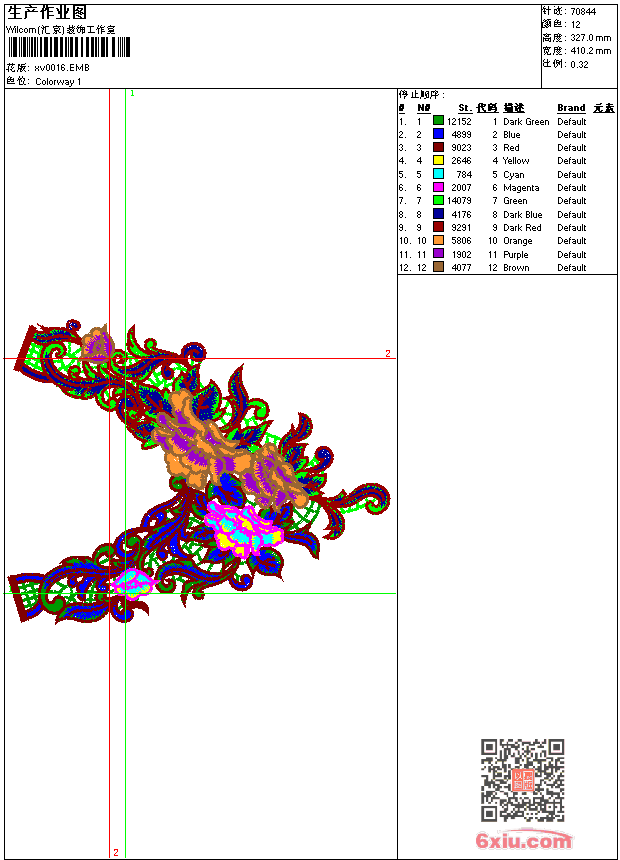Select the Orange color swatch
The width and height of the screenshot is (620, 860).
tap(438, 240)
